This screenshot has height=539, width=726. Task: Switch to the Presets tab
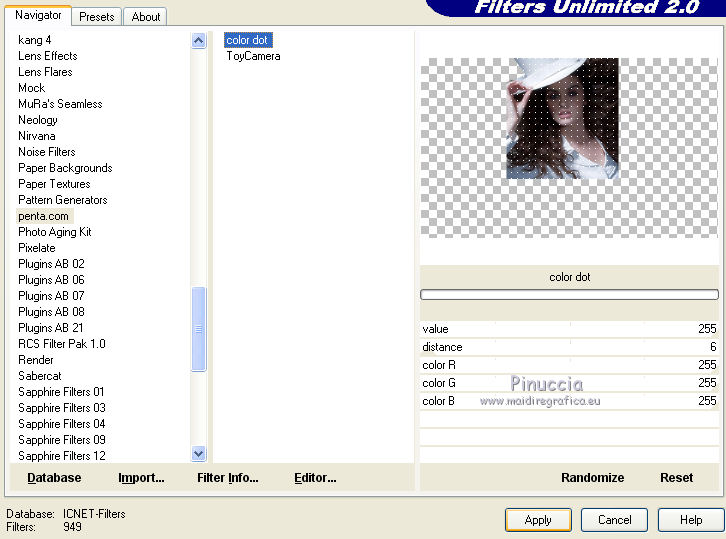coord(96,17)
